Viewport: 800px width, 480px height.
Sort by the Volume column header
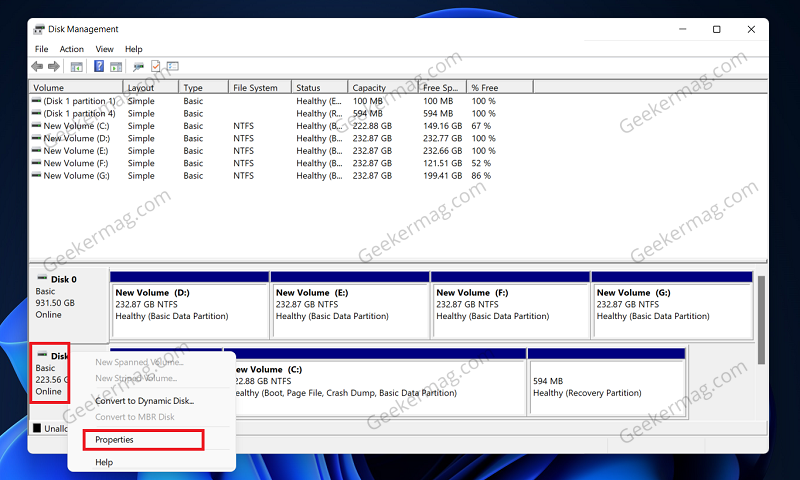coord(76,87)
